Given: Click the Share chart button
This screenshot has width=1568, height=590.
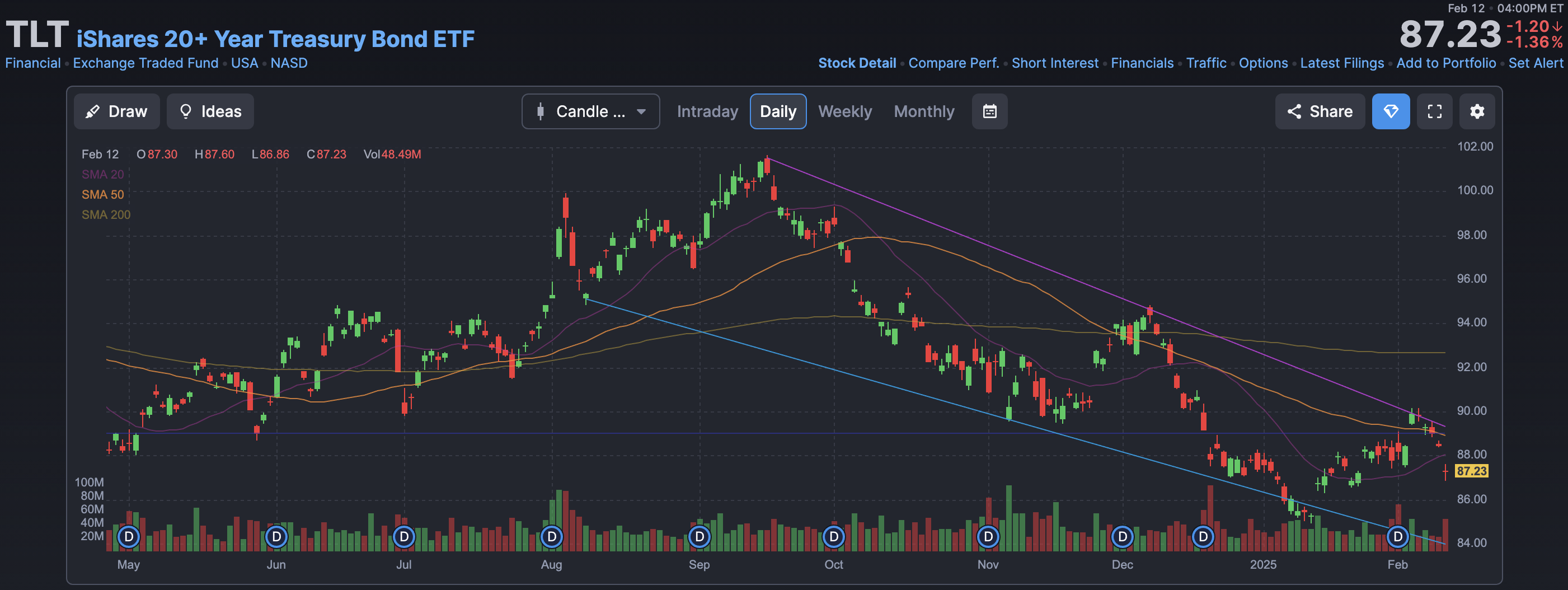Looking at the screenshot, I should (1320, 111).
